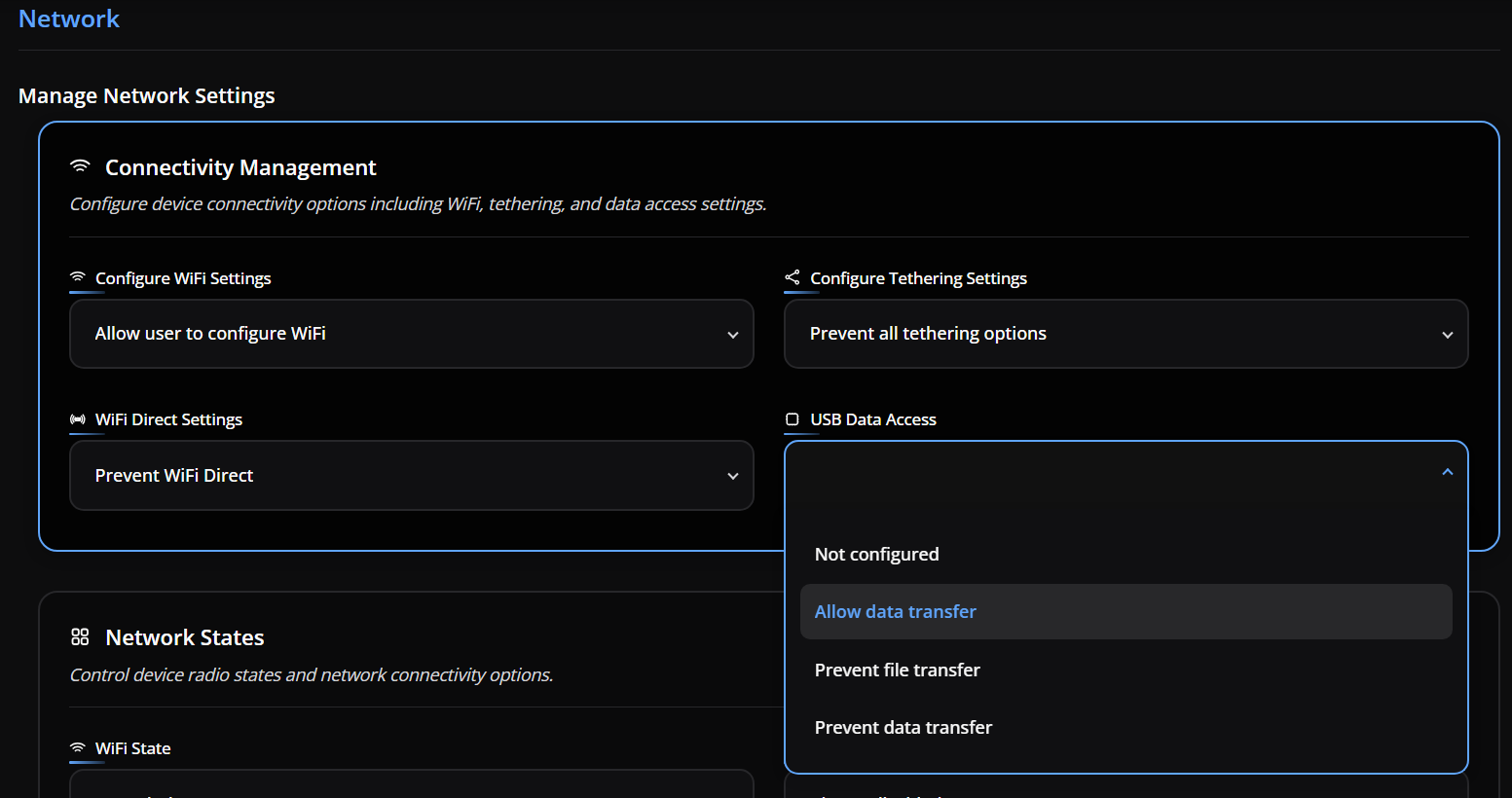Click the blue Network heading link
1512x798 pixels.
click(x=69, y=19)
